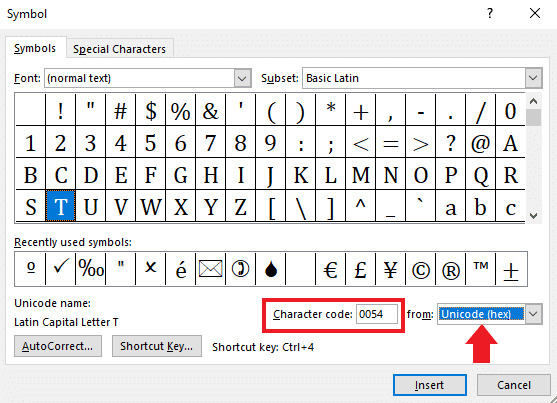Click the Insert button
This screenshot has height=403, width=557.
430,385
